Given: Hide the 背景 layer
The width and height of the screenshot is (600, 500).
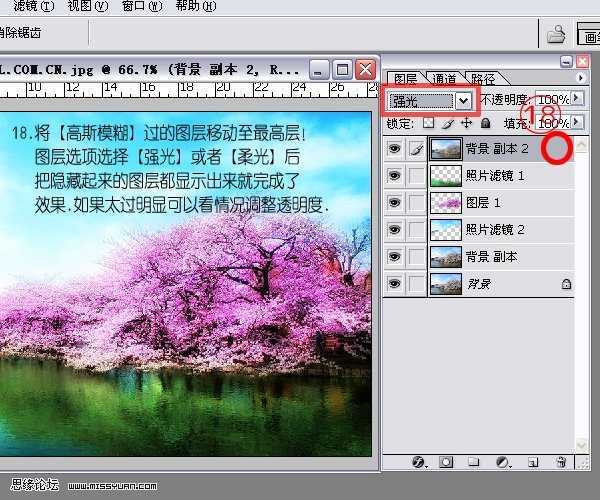Looking at the screenshot, I should (394, 284).
